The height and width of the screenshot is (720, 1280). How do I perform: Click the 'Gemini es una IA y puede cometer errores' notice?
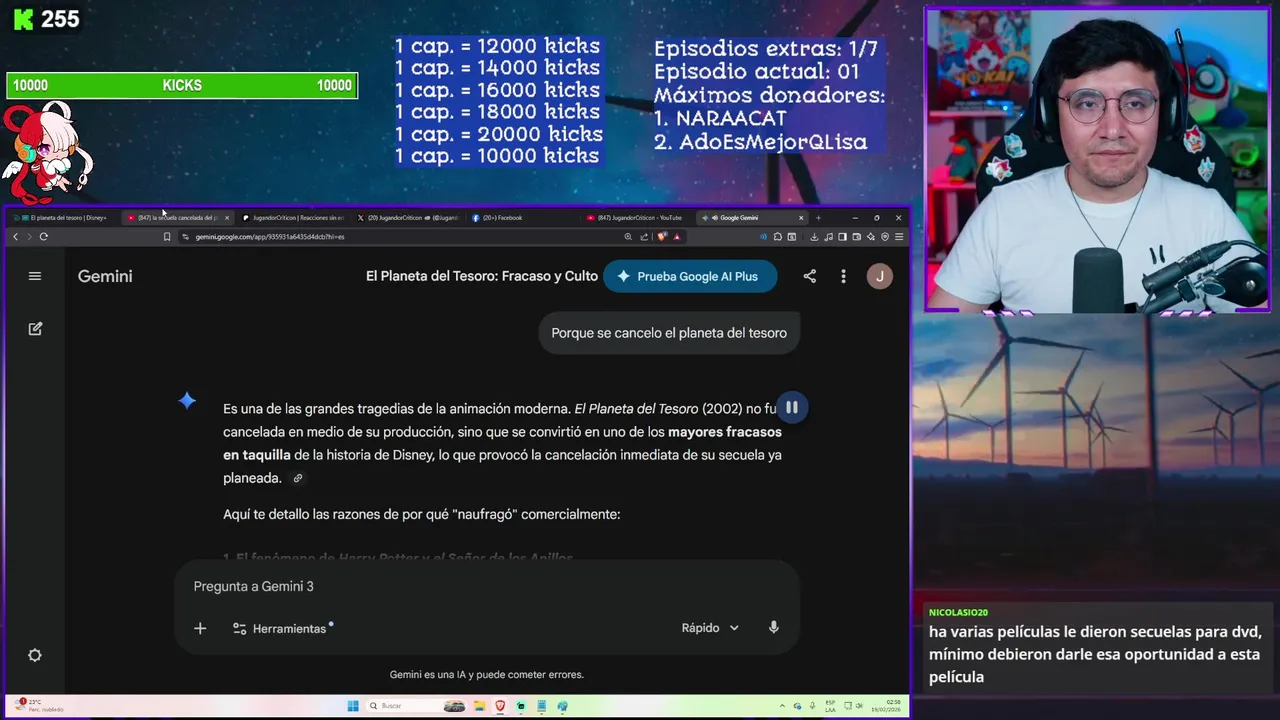[x=486, y=675]
